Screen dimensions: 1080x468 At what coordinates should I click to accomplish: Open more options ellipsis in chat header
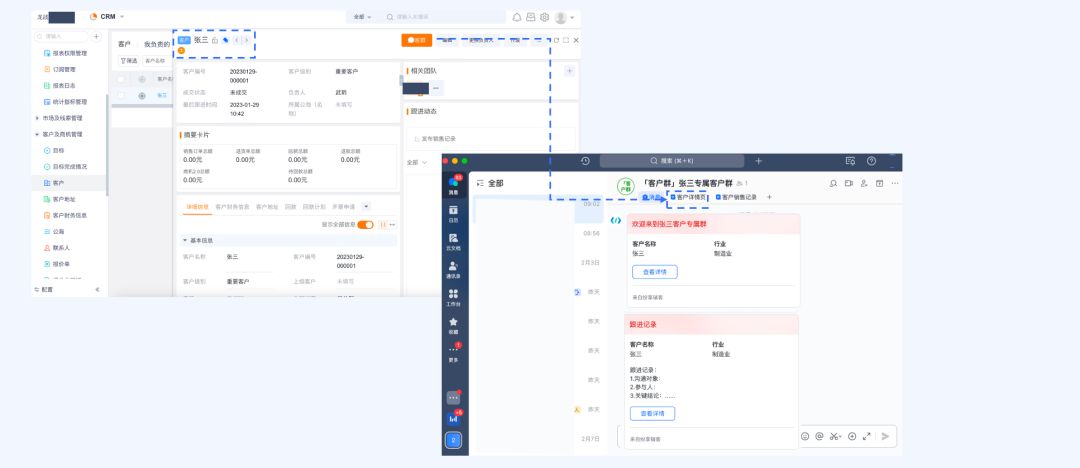point(895,183)
